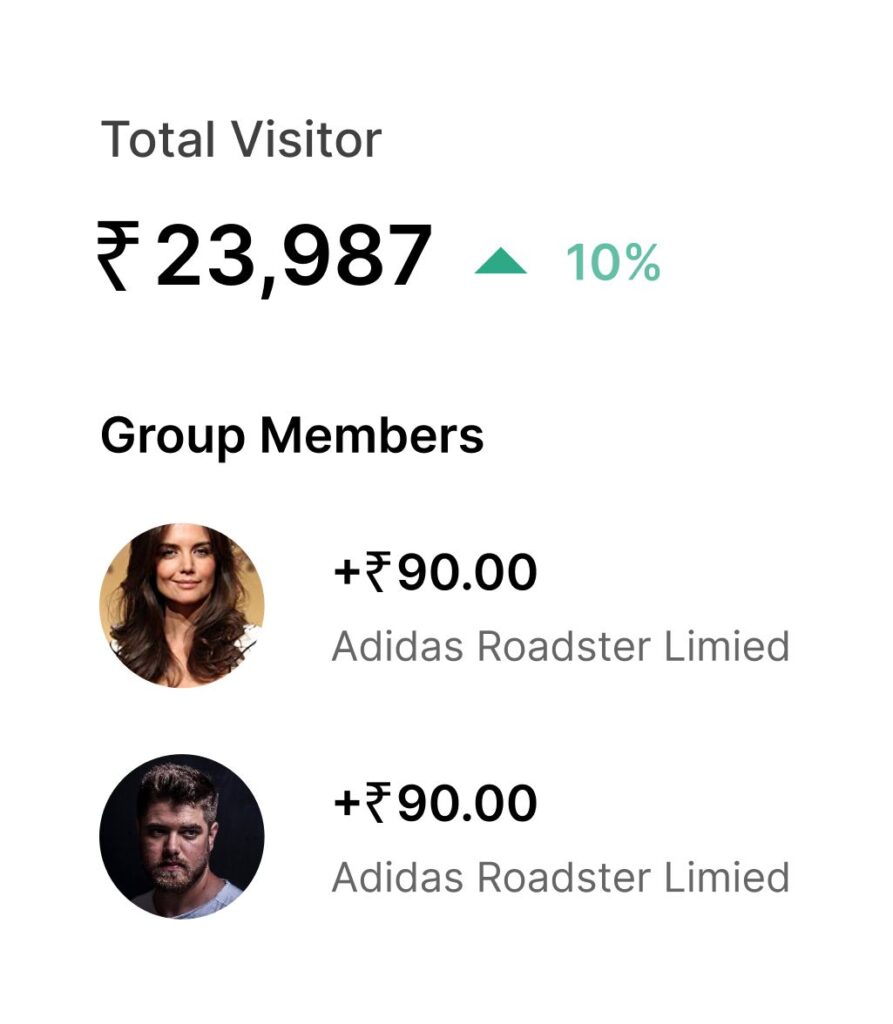Open Adidas Roadster Limied under the woman's amount
This screenshot has height=1024, width=893.
[x=560, y=647]
